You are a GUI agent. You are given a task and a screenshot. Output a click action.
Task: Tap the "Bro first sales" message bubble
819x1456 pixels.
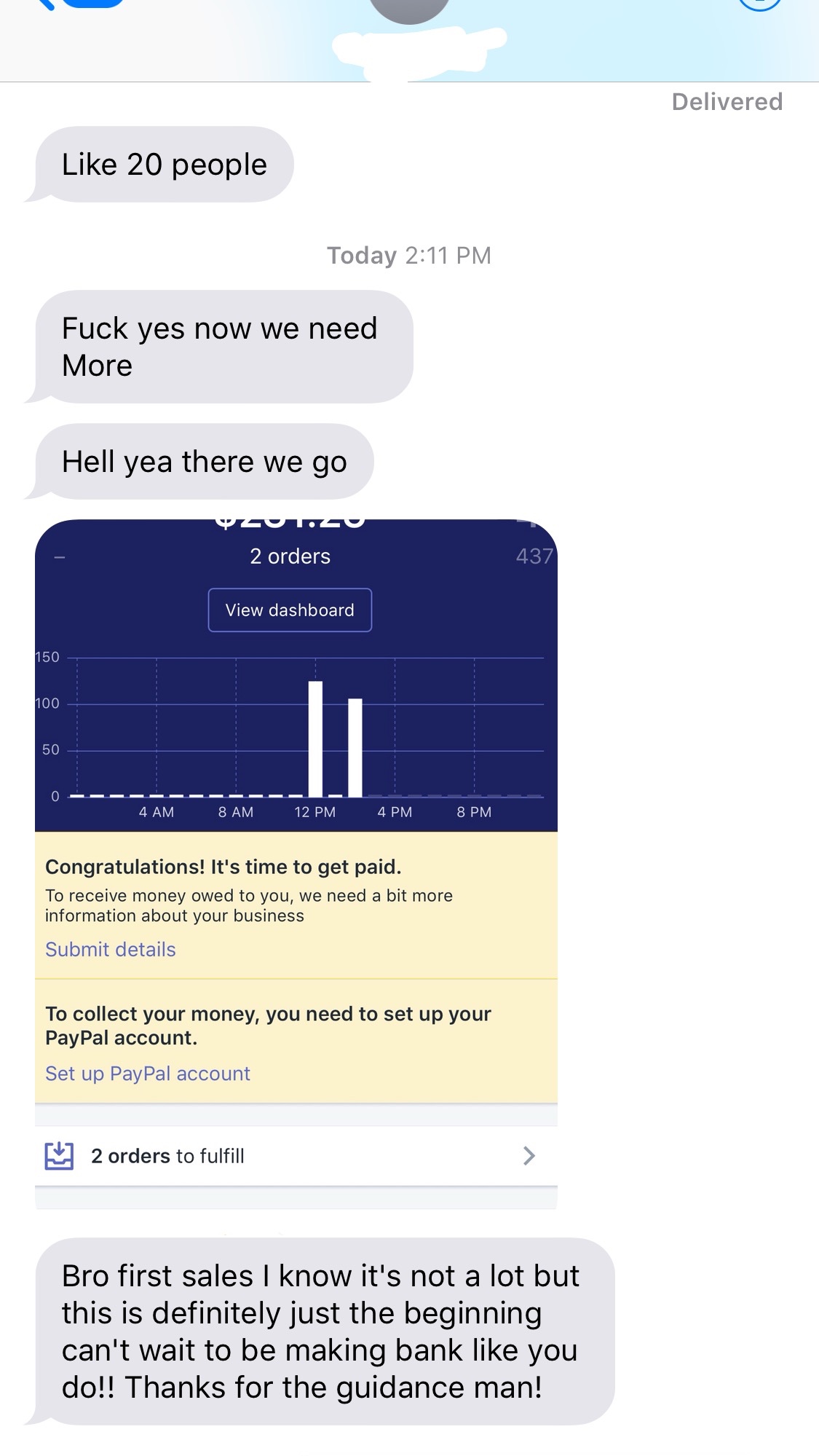click(x=325, y=1331)
